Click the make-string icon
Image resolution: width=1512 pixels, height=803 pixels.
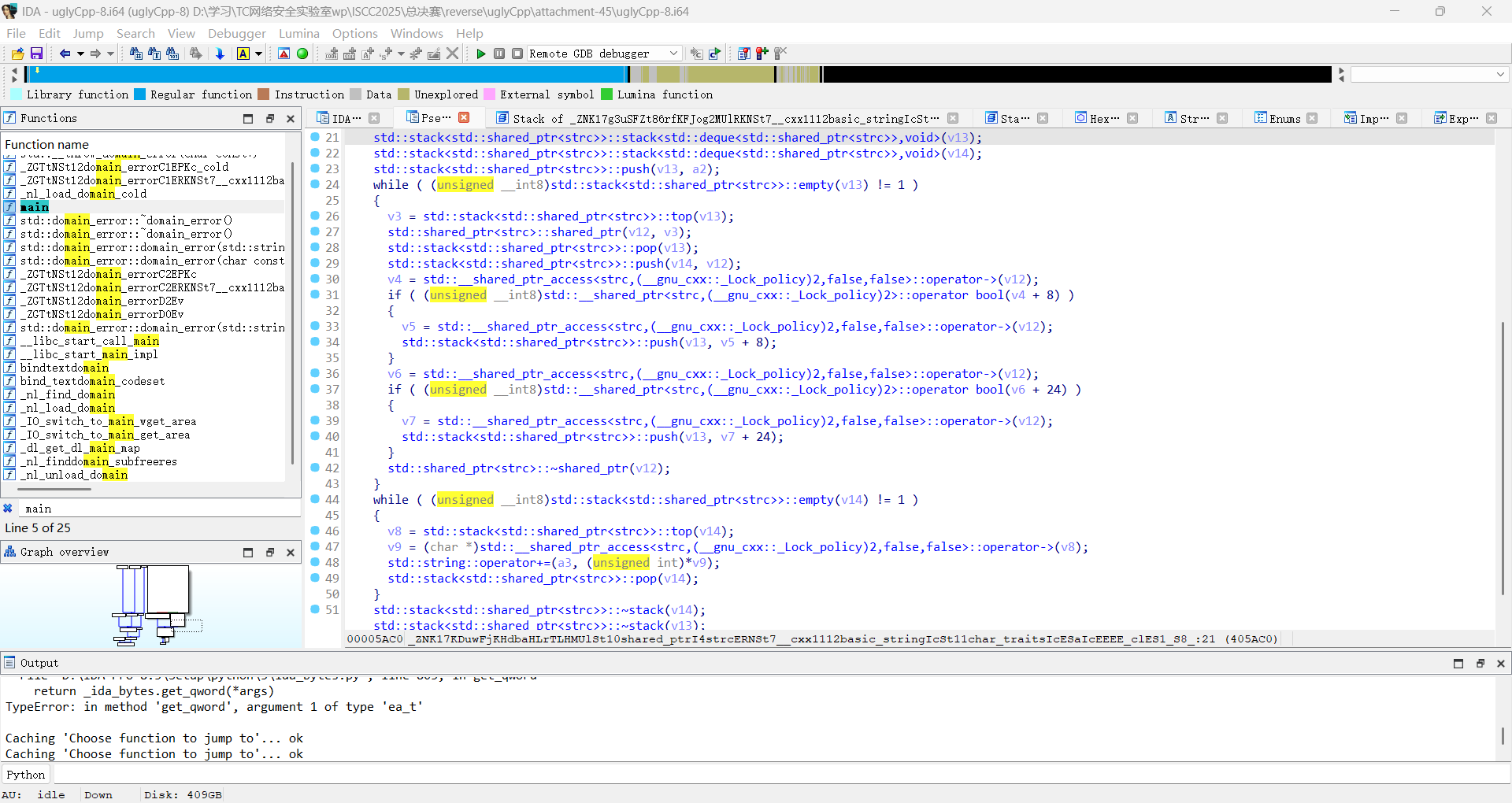coord(368,54)
